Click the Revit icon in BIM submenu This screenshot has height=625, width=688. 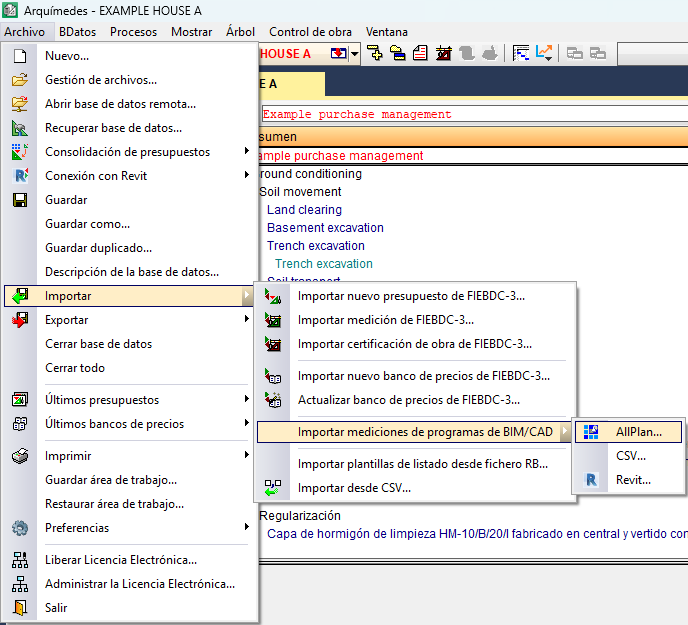click(592, 480)
